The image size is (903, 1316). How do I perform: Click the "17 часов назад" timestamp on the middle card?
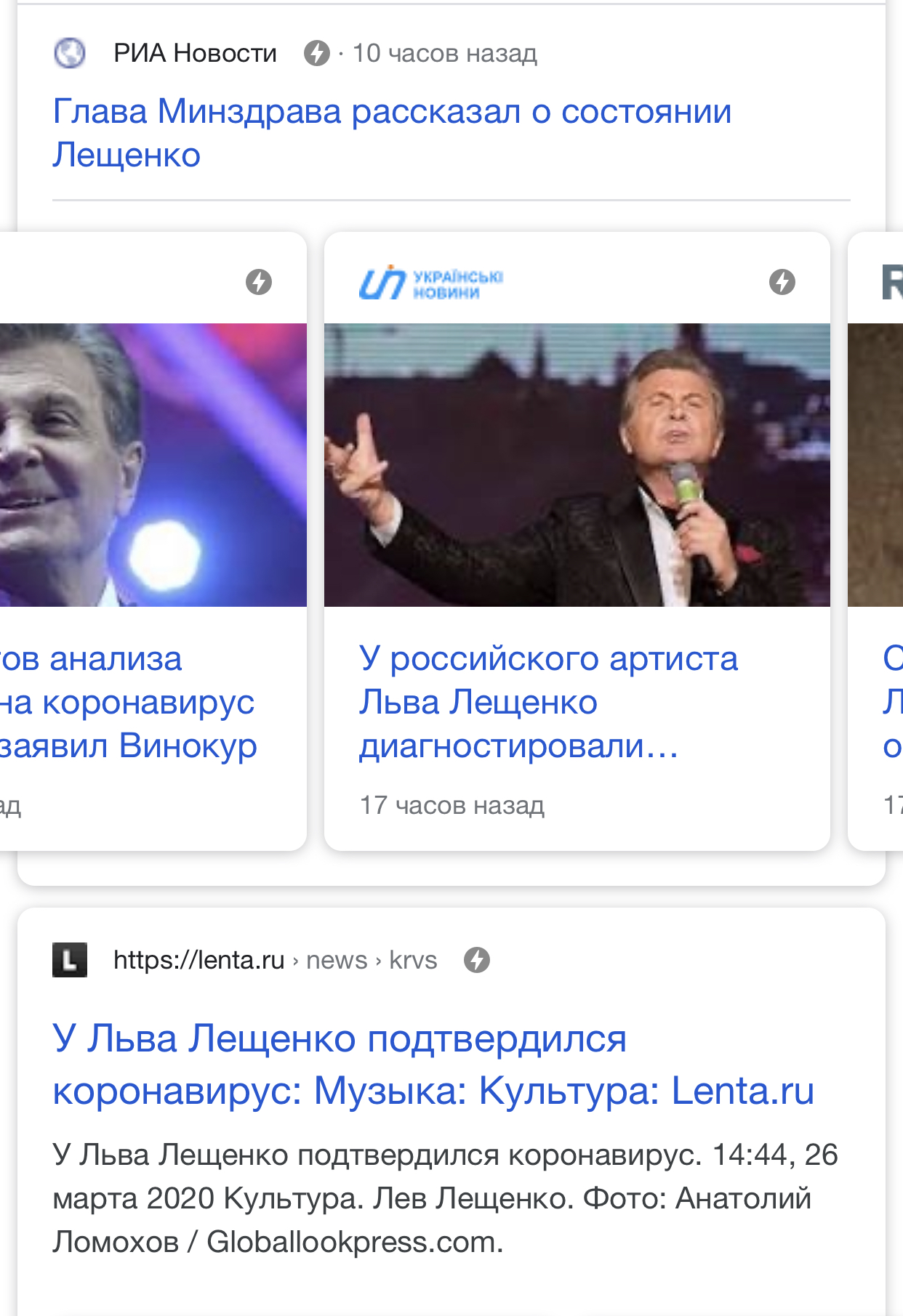[451, 805]
